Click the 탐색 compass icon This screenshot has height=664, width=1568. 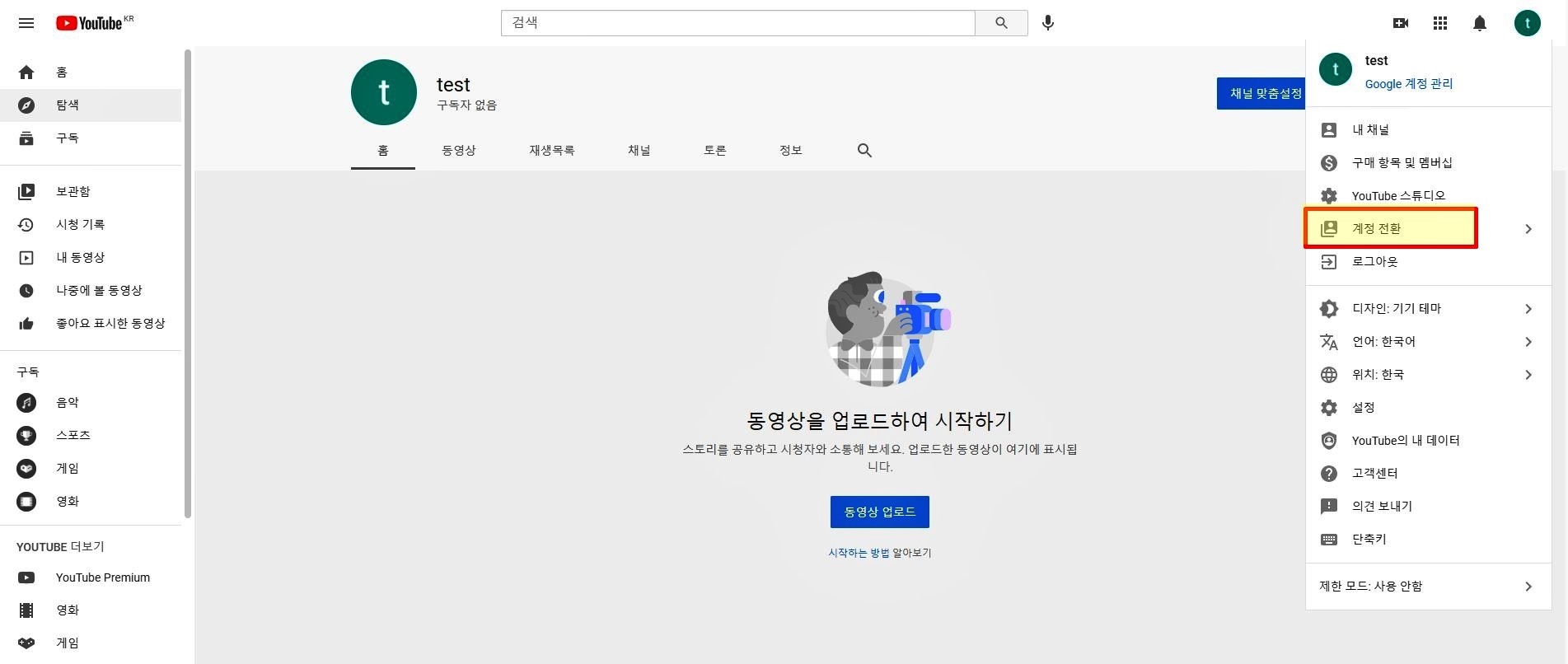point(26,105)
